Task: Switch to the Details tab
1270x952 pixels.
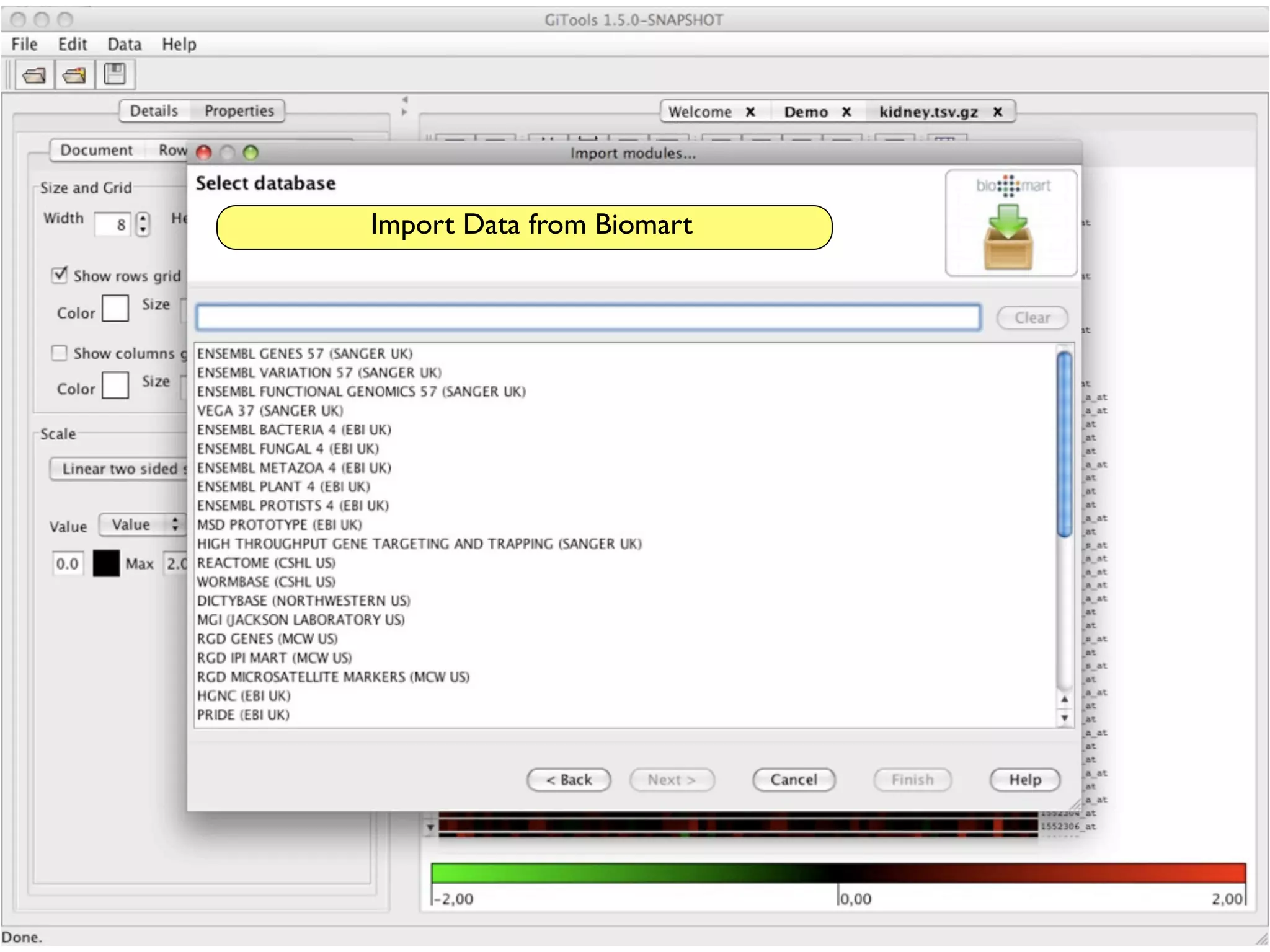Action: coord(154,111)
